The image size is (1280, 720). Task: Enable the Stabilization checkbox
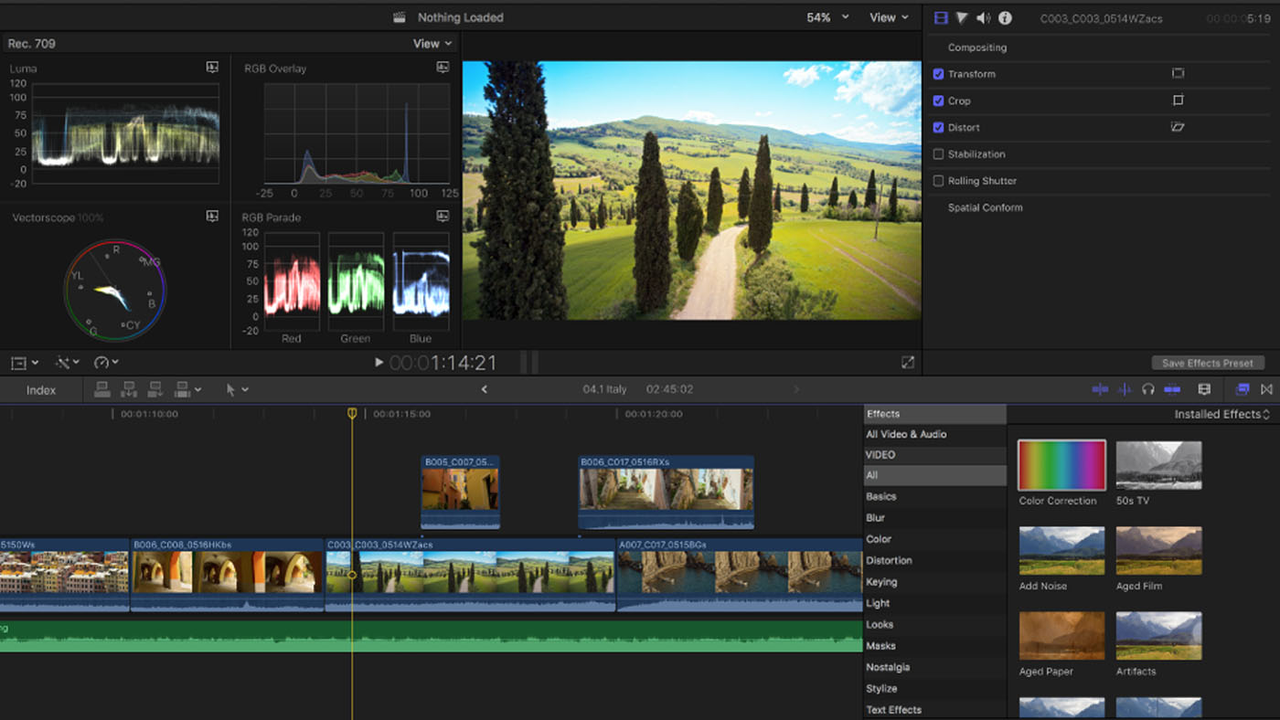click(937, 153)
